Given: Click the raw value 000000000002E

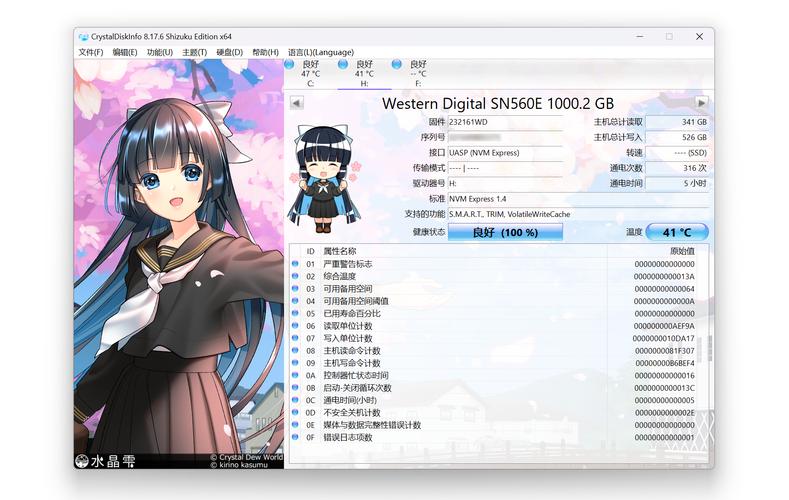Looking at the screenshot, I should [665, 412].
